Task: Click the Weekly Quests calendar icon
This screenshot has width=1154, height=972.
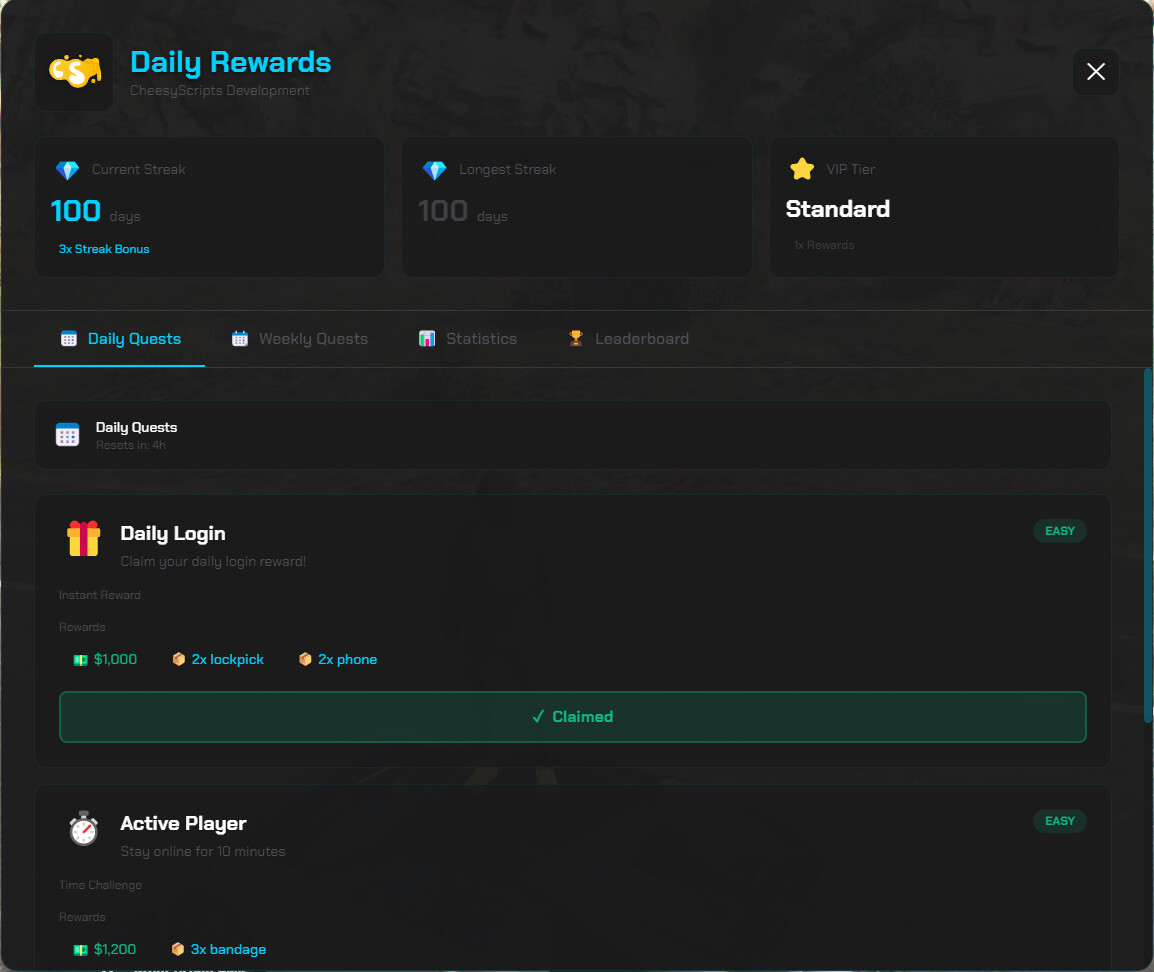Action: [x=240, y=338]
